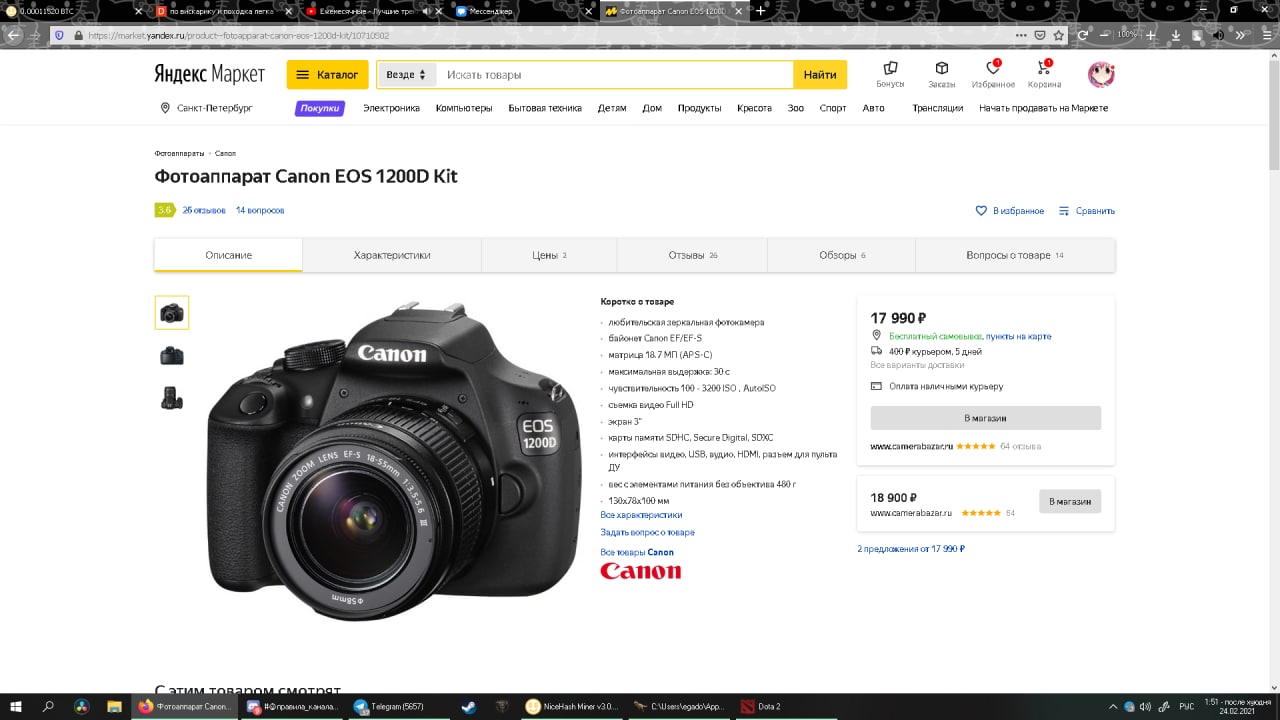Open the Заказы orders icon
The height and width of the screenshot is (720, 1280).
pos(941,74)
